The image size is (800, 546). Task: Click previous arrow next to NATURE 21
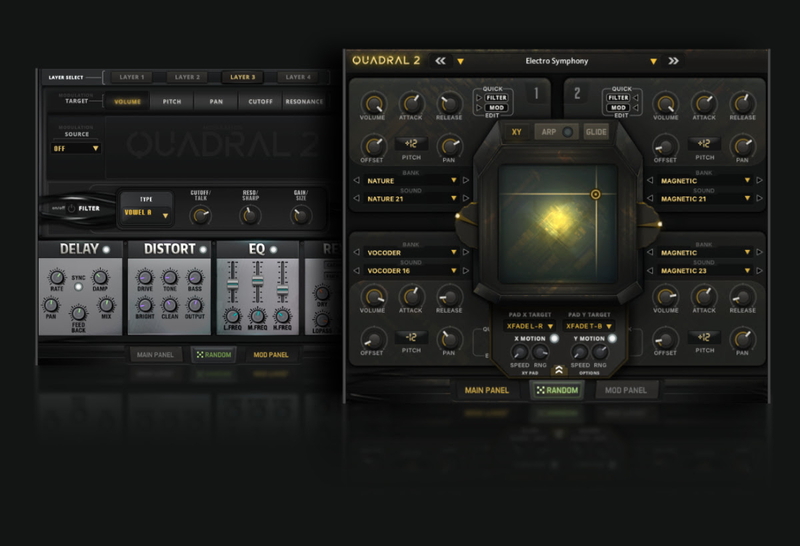tap(357, 198)
